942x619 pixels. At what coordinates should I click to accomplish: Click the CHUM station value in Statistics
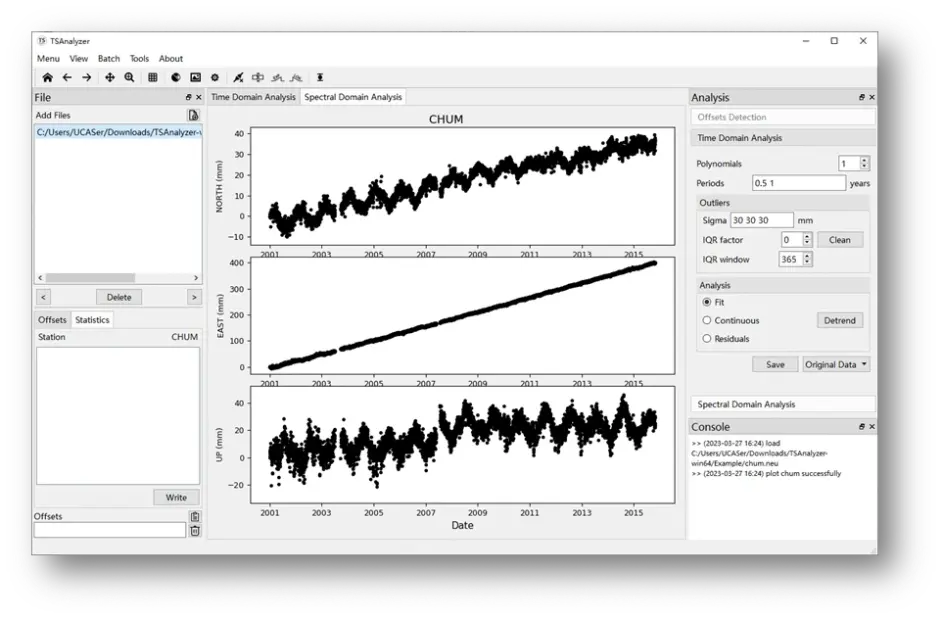(x=184, y=337)
